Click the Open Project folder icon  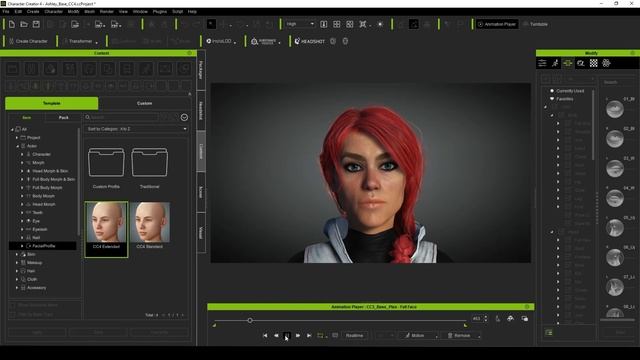[24, 24]
